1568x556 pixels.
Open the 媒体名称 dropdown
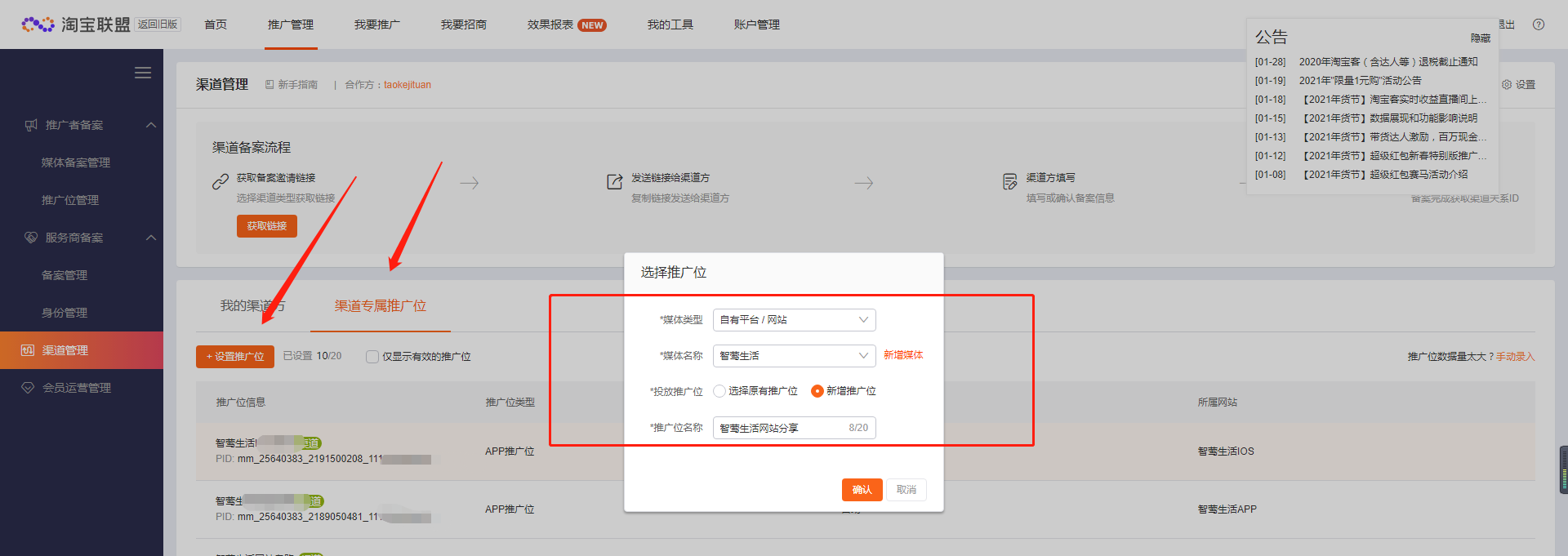click(x=794, y=356)
